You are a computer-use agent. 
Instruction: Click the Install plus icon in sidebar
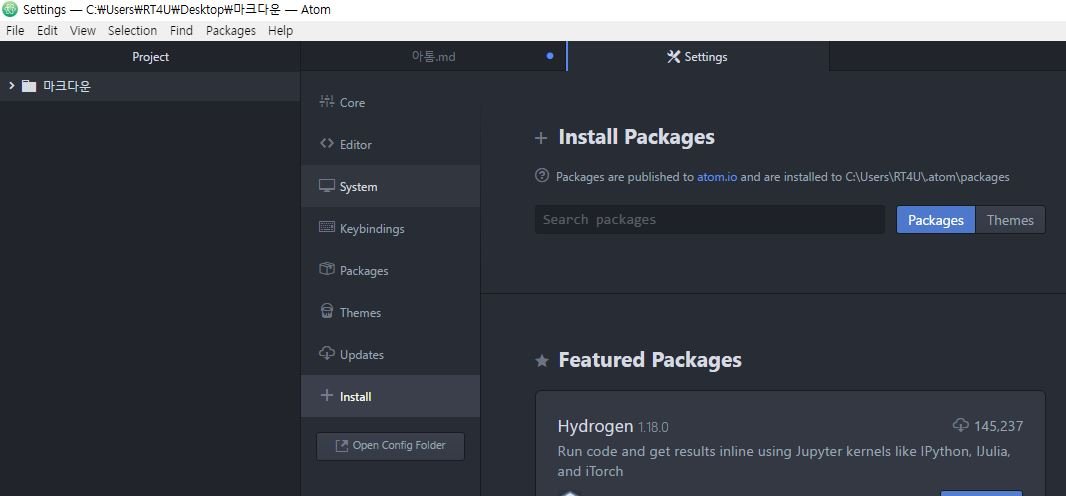coord(326,396)
